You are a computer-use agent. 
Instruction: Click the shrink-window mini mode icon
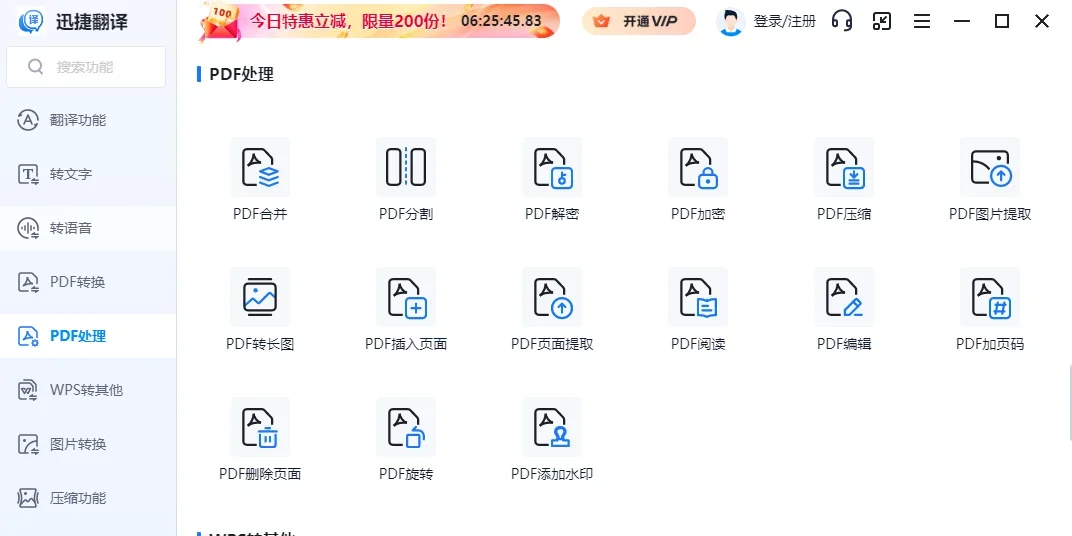(x=882, y=21)
